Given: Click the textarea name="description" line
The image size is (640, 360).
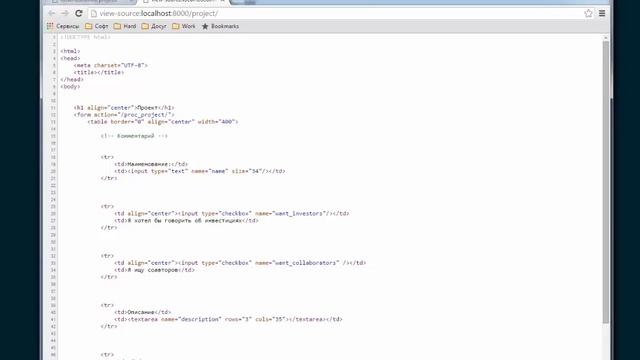Looking at the screenshot, I should click(228, 319).
